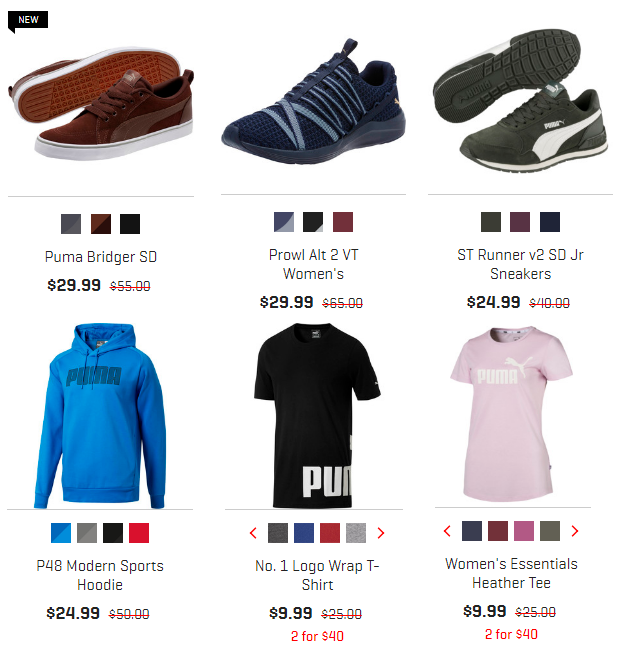Select blue swatch for No. 1 Logo Wrap T-Shirt
Viewport: 625px width, 658px height.
[x=304, y=533]
